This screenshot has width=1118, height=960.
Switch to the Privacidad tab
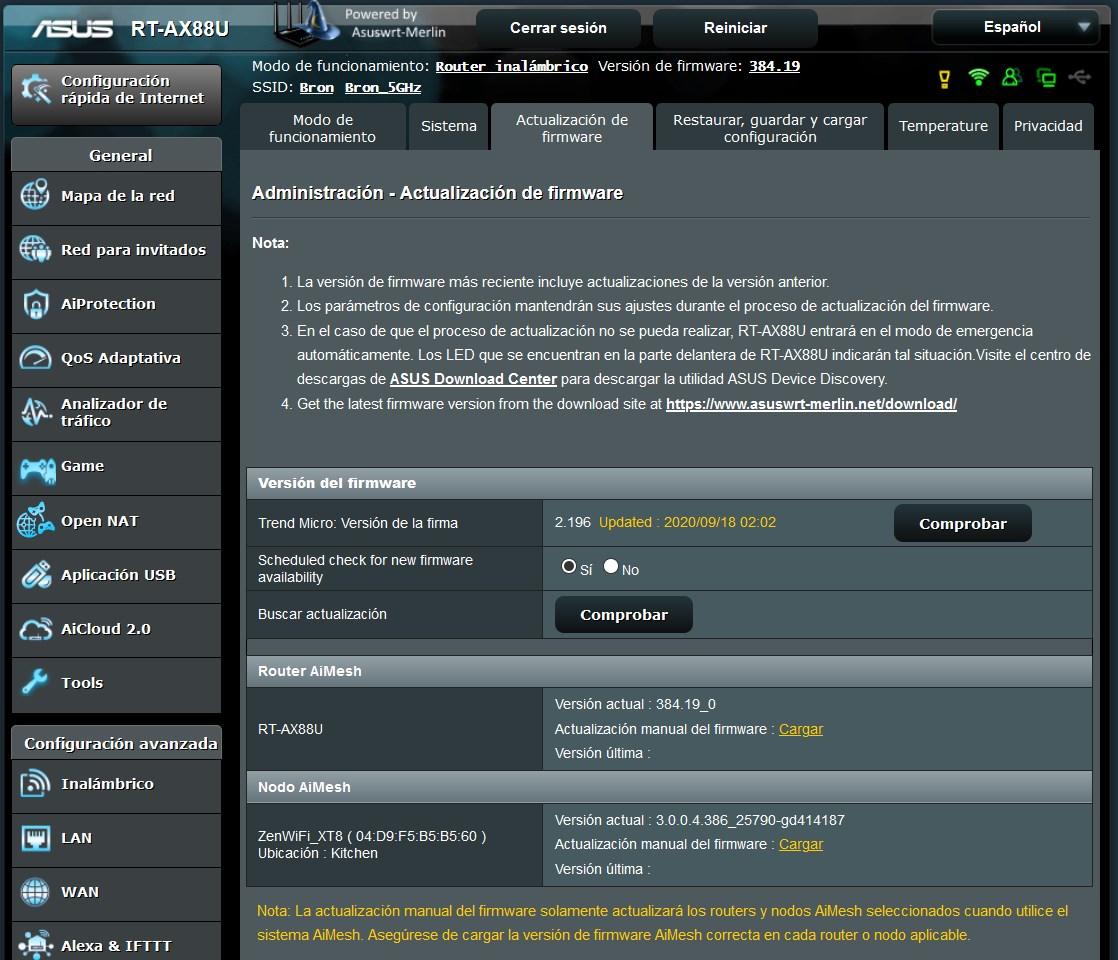pyautogui.click(x=1048, y=126)
